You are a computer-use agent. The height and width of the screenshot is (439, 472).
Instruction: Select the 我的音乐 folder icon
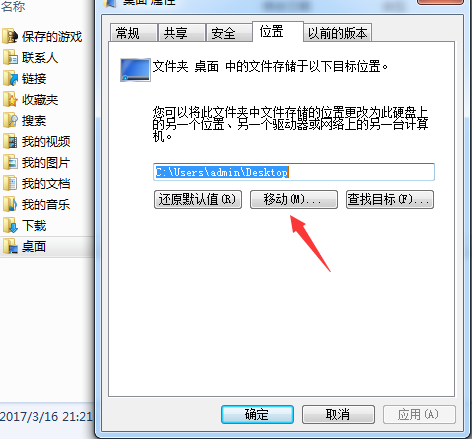coord(10,204)
